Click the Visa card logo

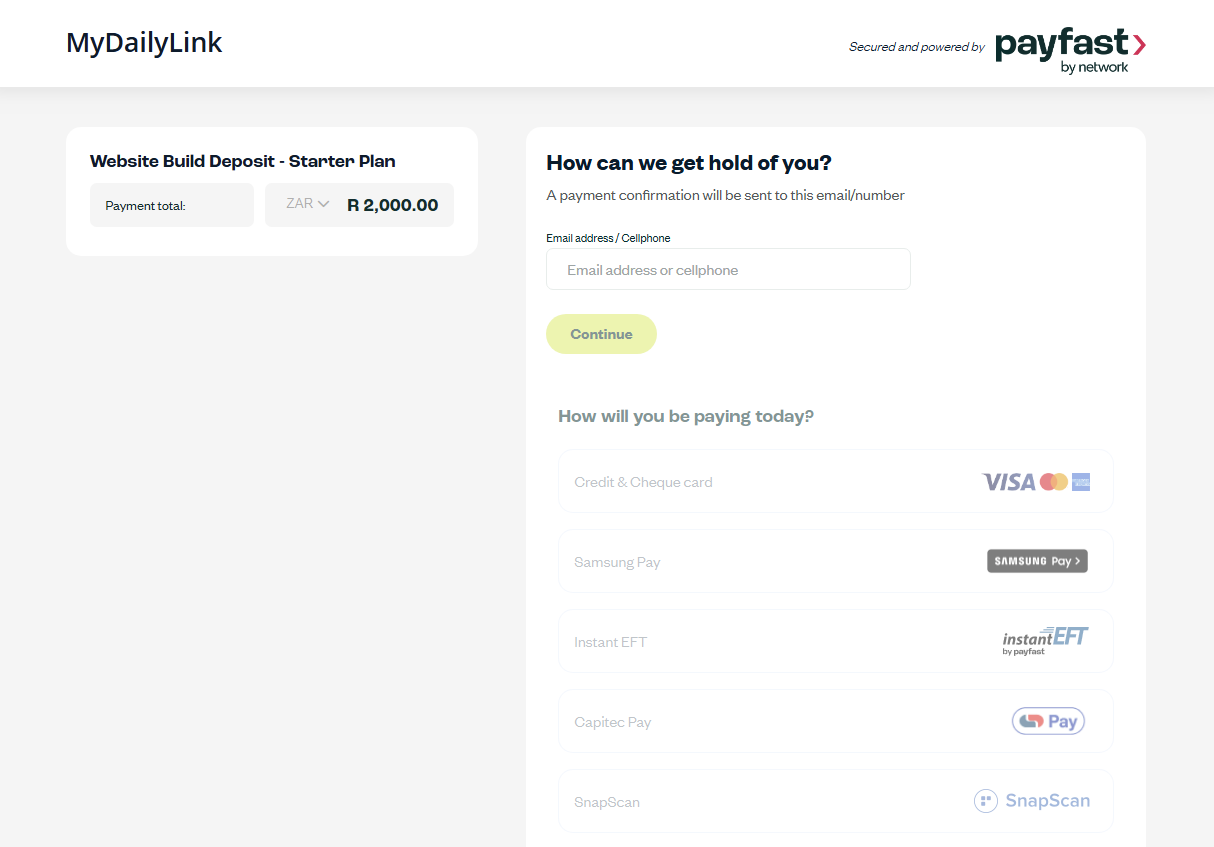tap(1008, 482)
